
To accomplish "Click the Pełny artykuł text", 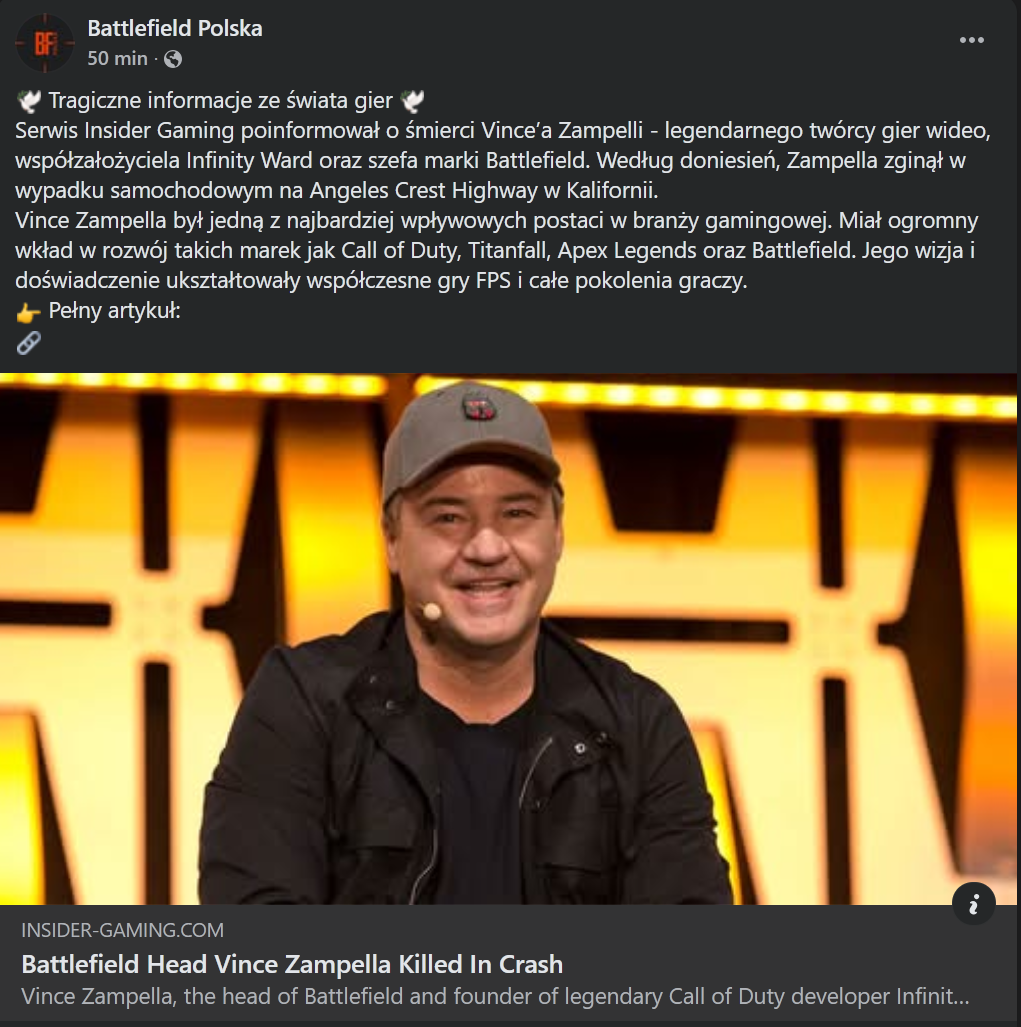I will (115, 310).
